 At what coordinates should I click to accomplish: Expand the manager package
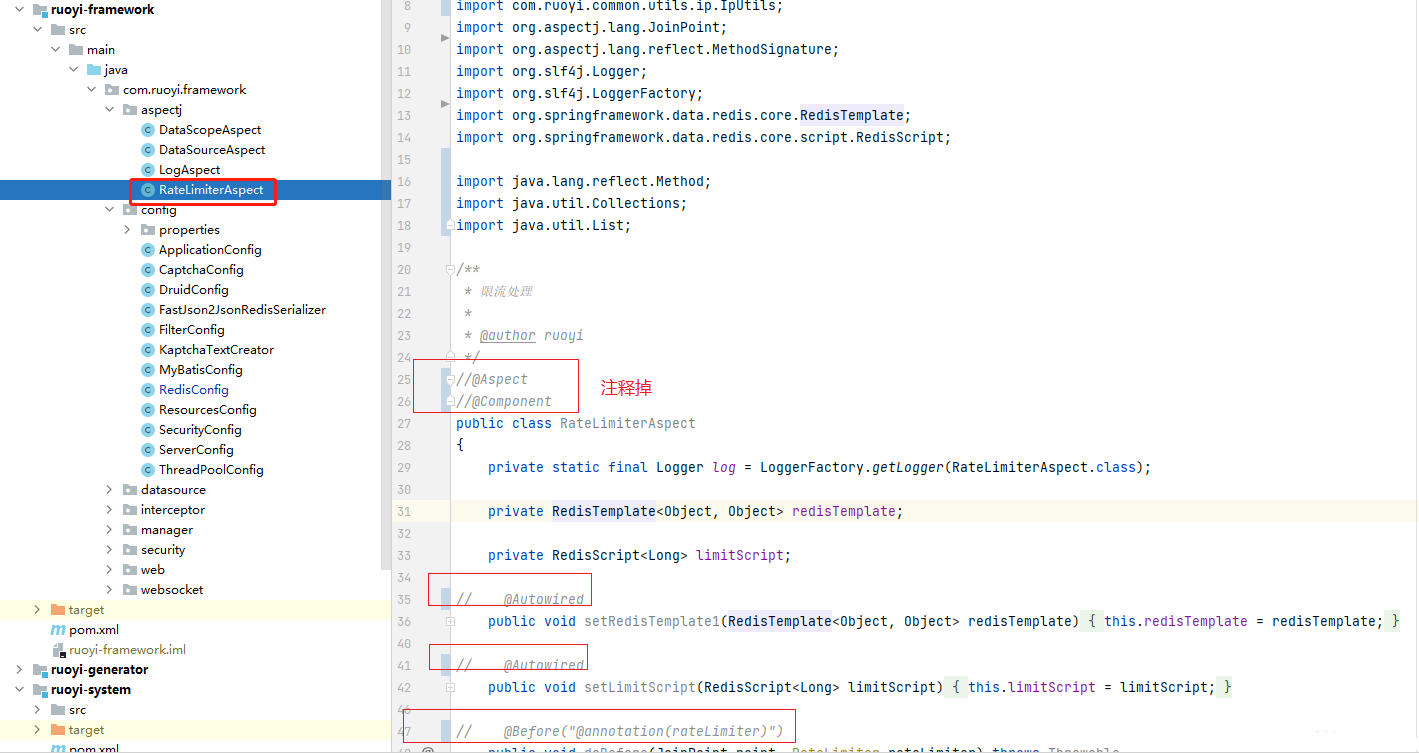click(109, 530)
